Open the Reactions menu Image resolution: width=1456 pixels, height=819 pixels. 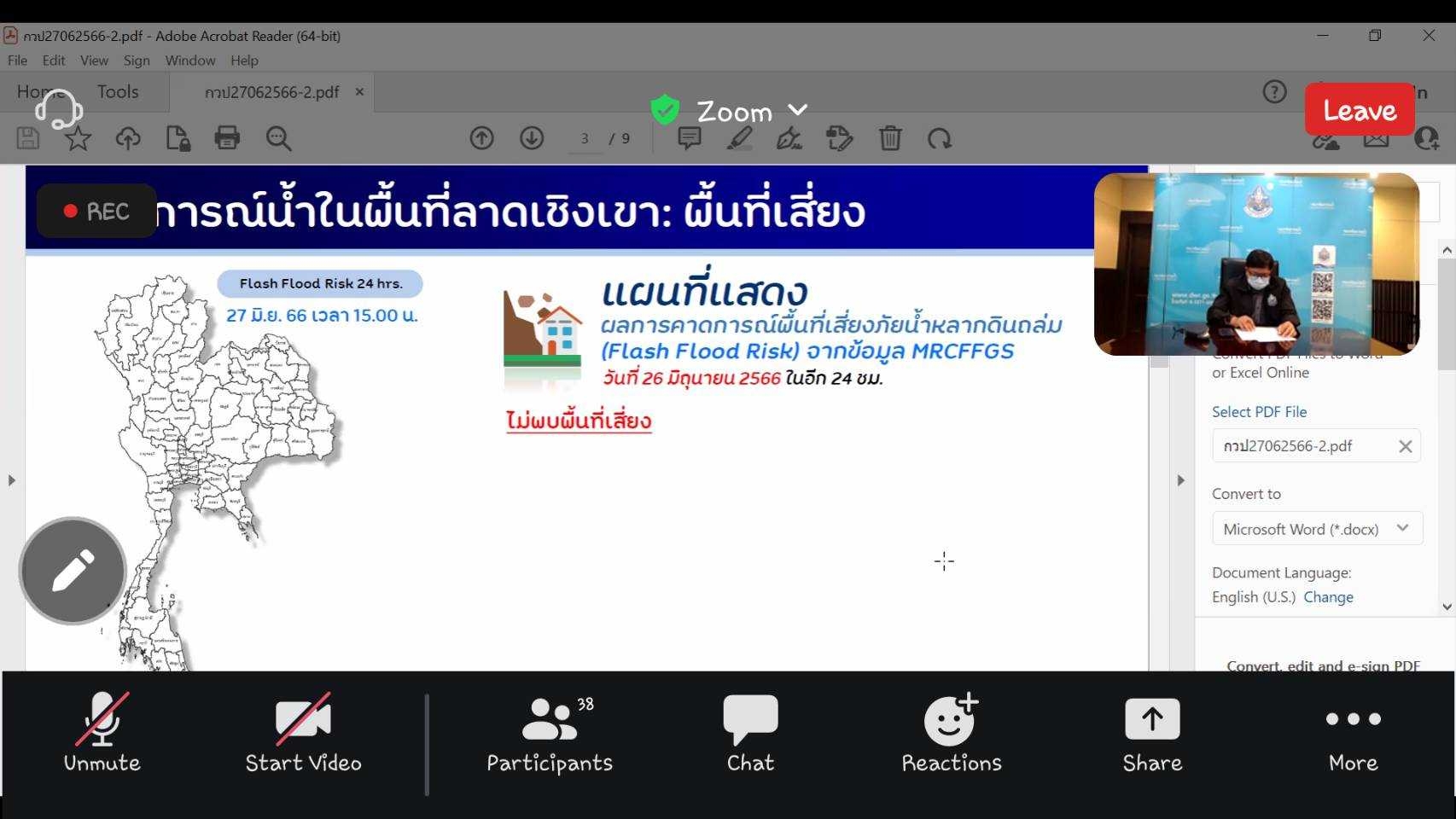[952, 733]
